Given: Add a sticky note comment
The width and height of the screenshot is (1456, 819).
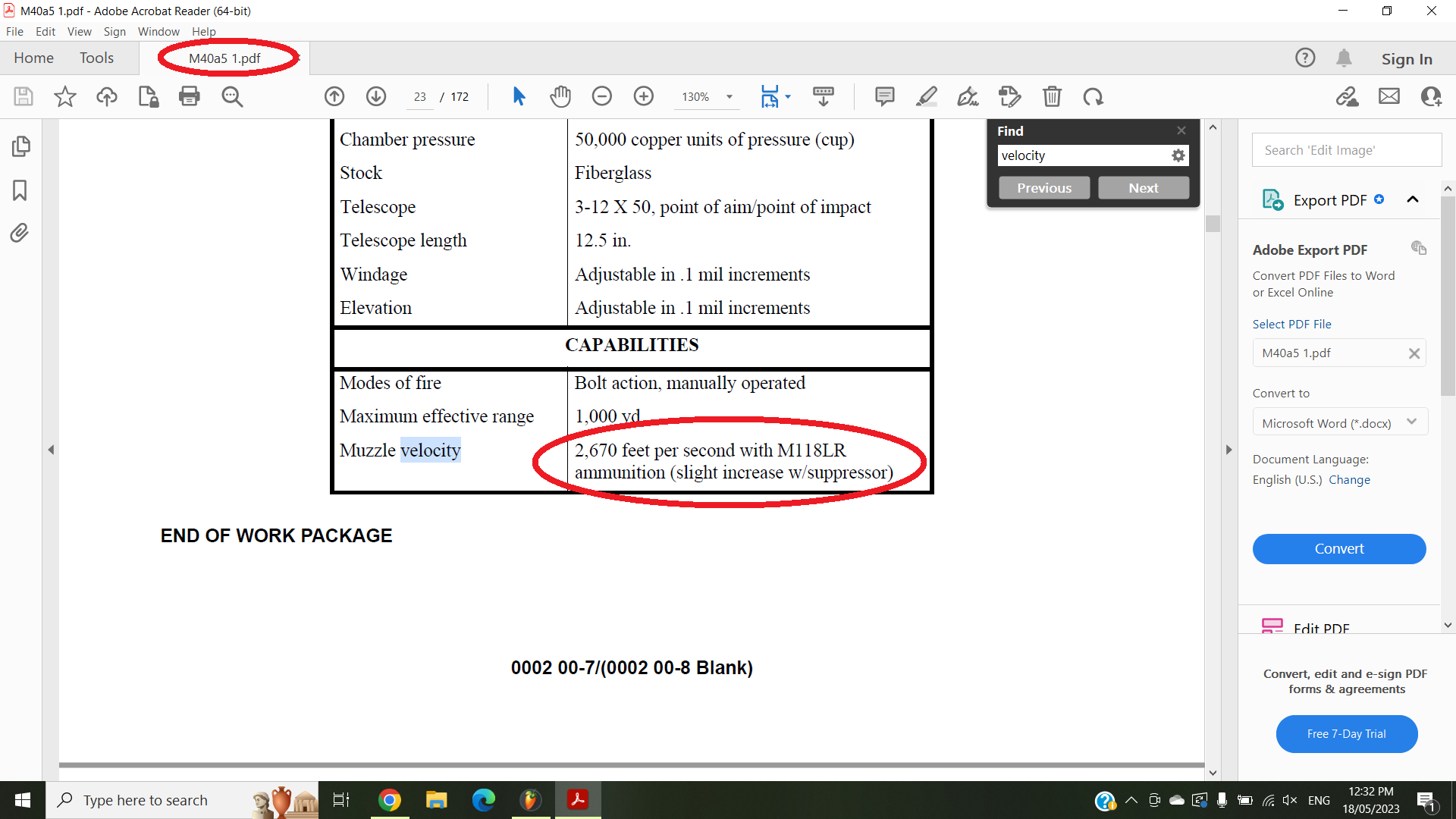Looking at the screenshot, I should pyautogui.click(x=885, y=96).
